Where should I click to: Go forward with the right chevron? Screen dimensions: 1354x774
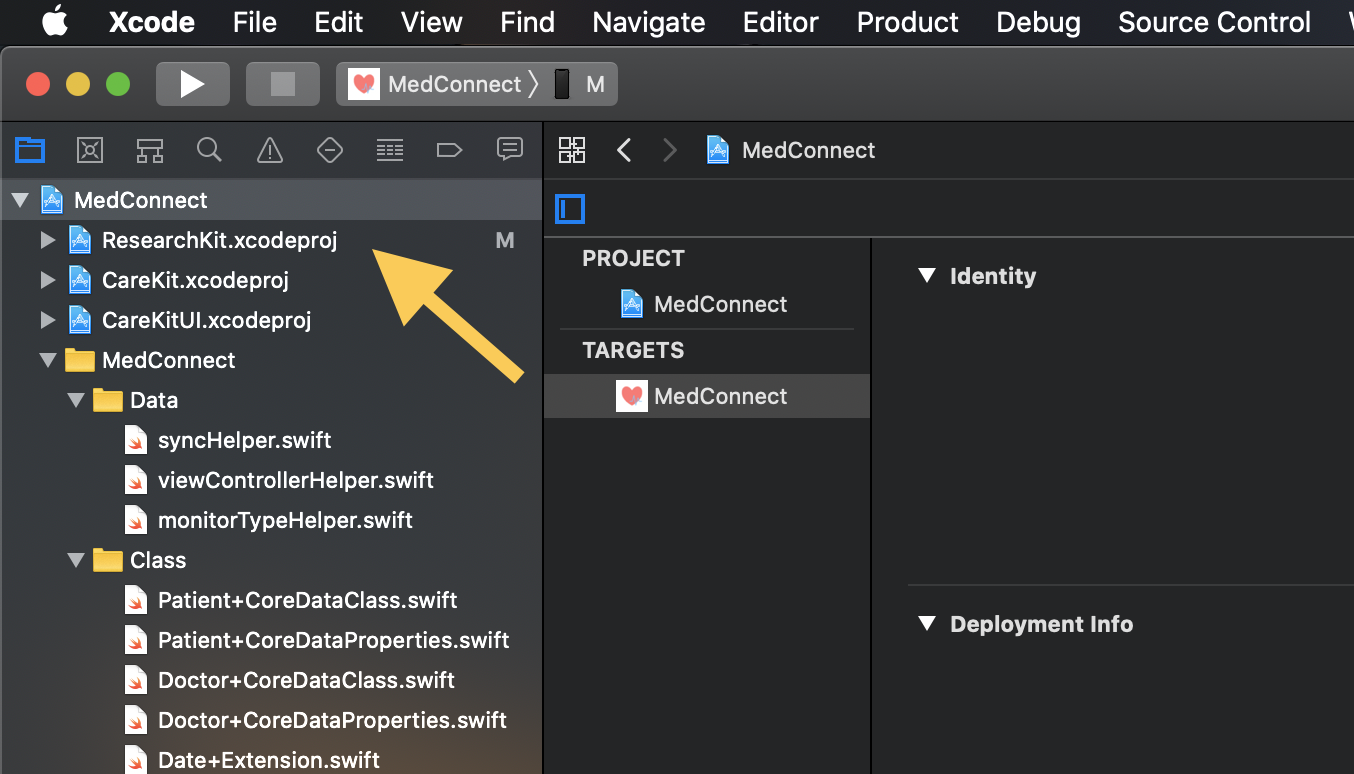pos(670,150)
